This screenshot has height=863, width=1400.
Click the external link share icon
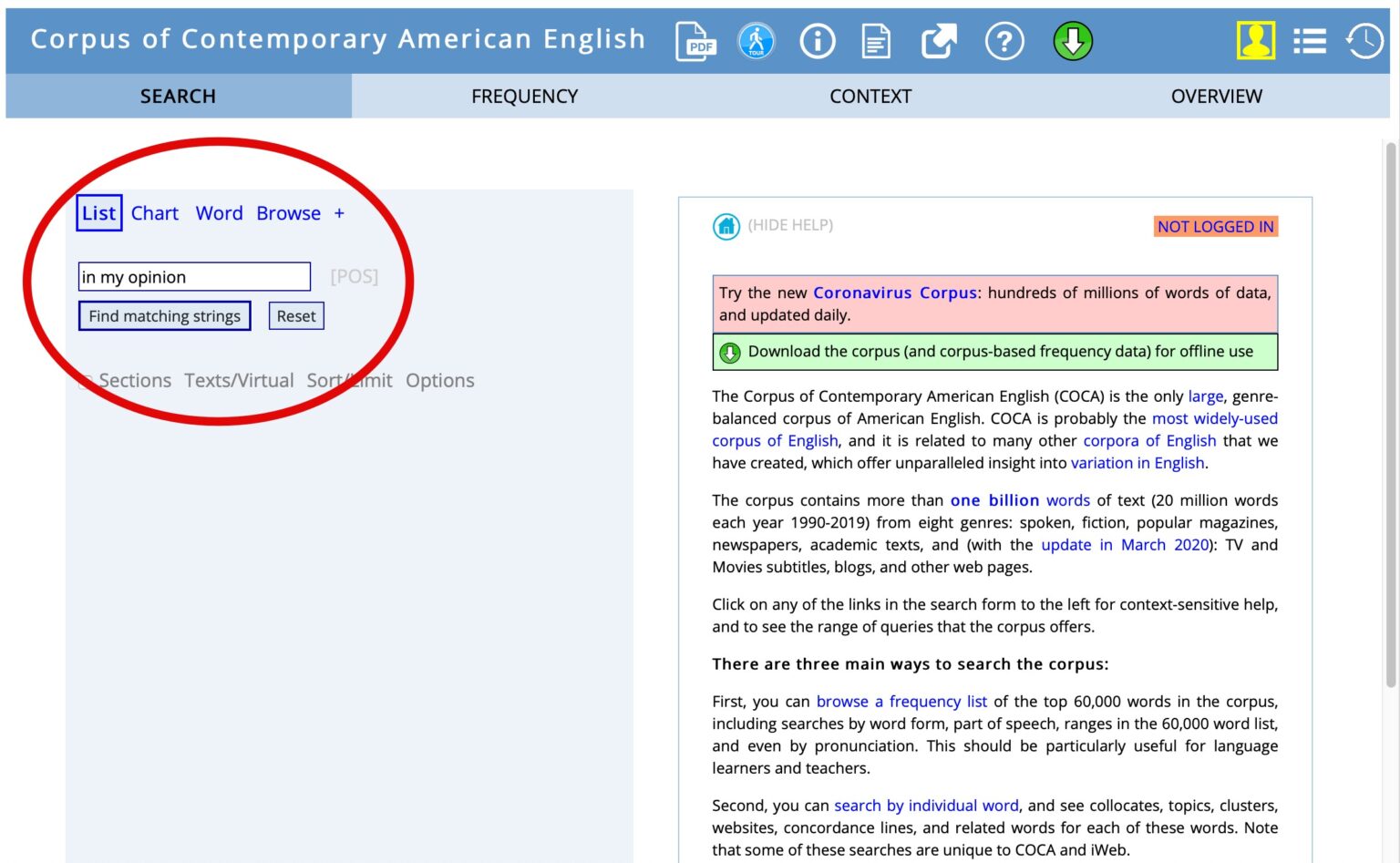tap(938, 41)
